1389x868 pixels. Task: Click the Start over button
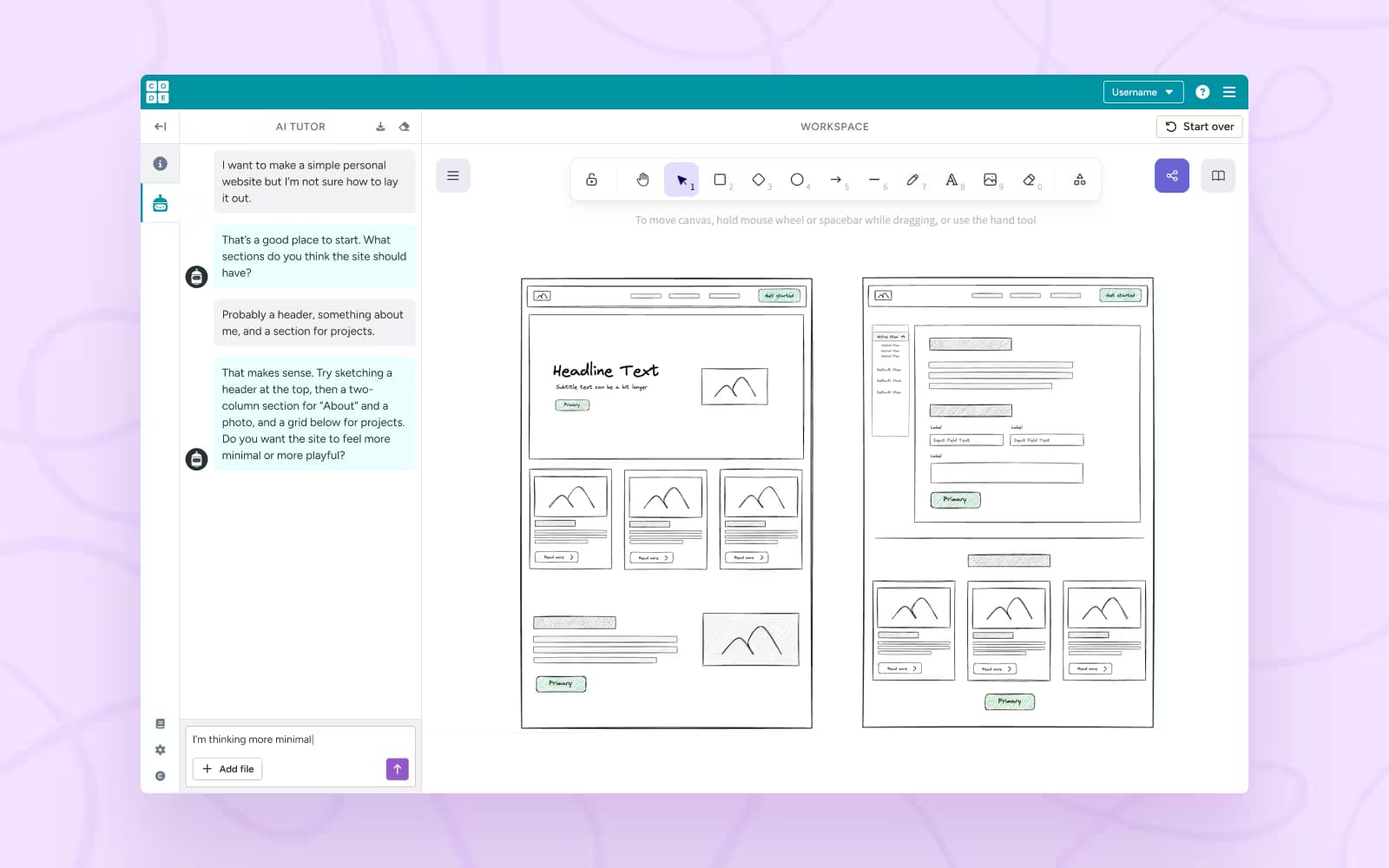tap(1199, 127)
